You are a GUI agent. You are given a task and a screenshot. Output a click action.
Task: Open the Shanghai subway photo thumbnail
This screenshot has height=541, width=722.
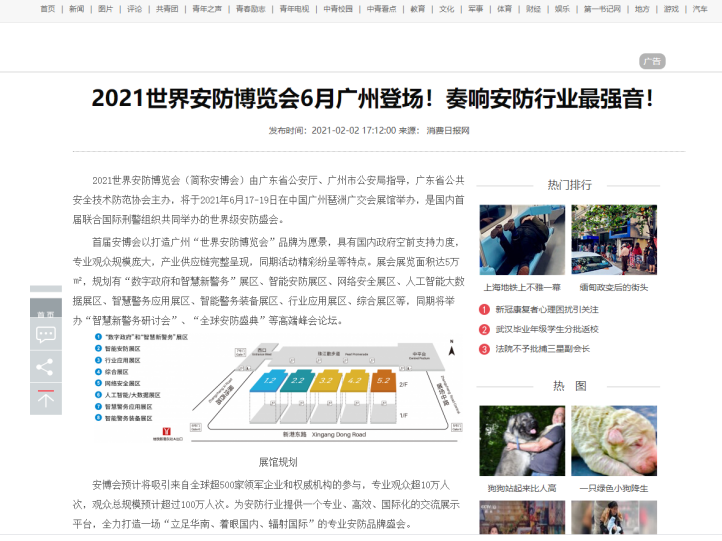pyautogui.click(x=522, y=240)
